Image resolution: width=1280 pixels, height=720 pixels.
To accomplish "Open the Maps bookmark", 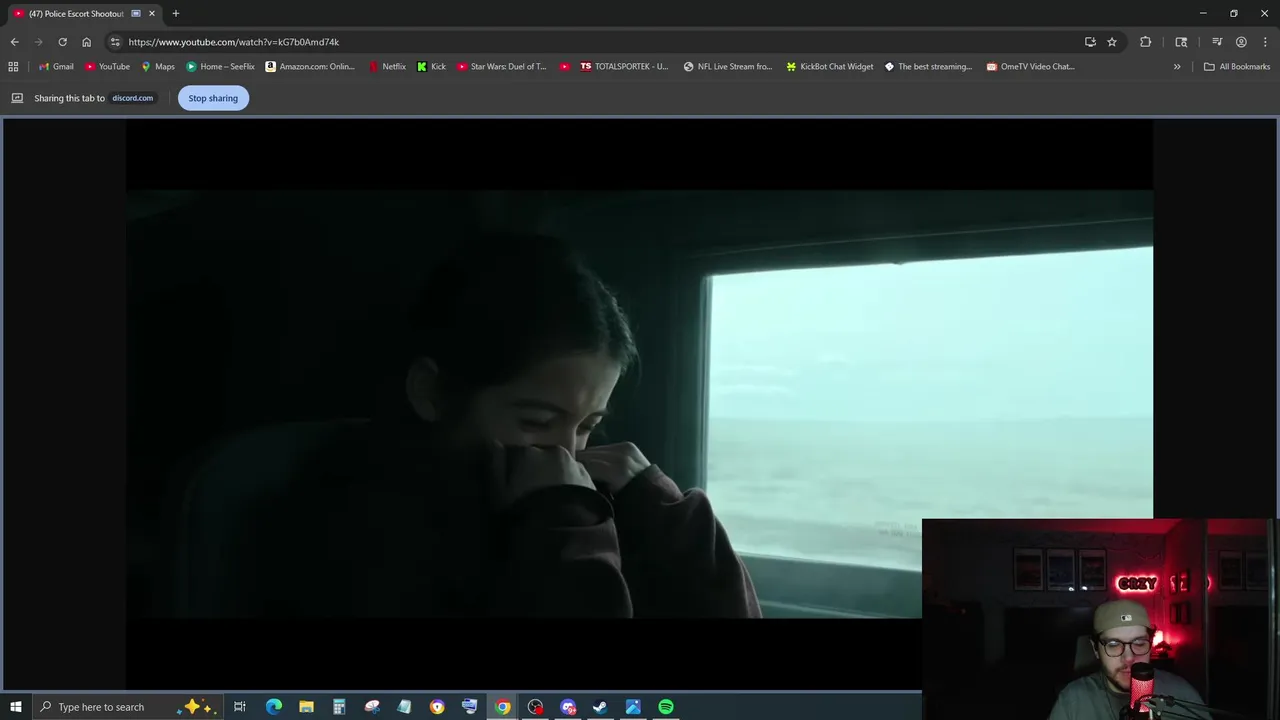I will (158, 67).
